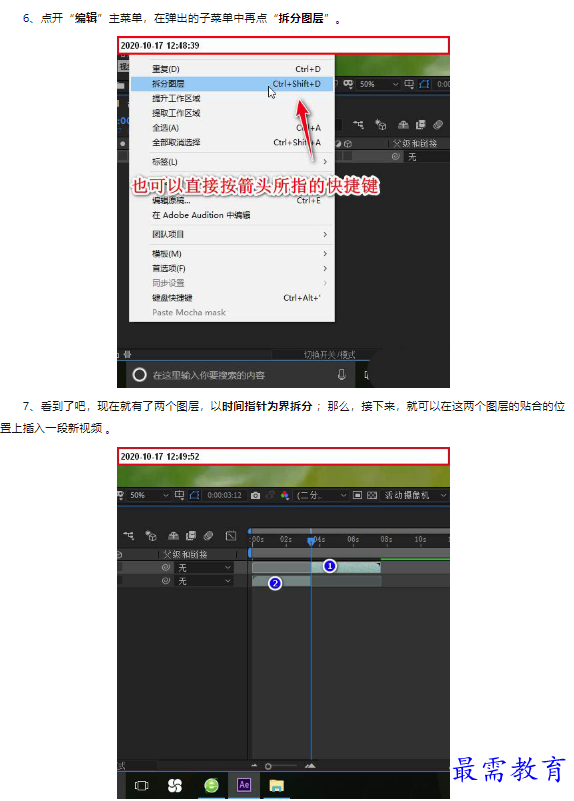Click the 0:00:03:12 timecode field
The image size is (574, 801).
coord(224,495)
